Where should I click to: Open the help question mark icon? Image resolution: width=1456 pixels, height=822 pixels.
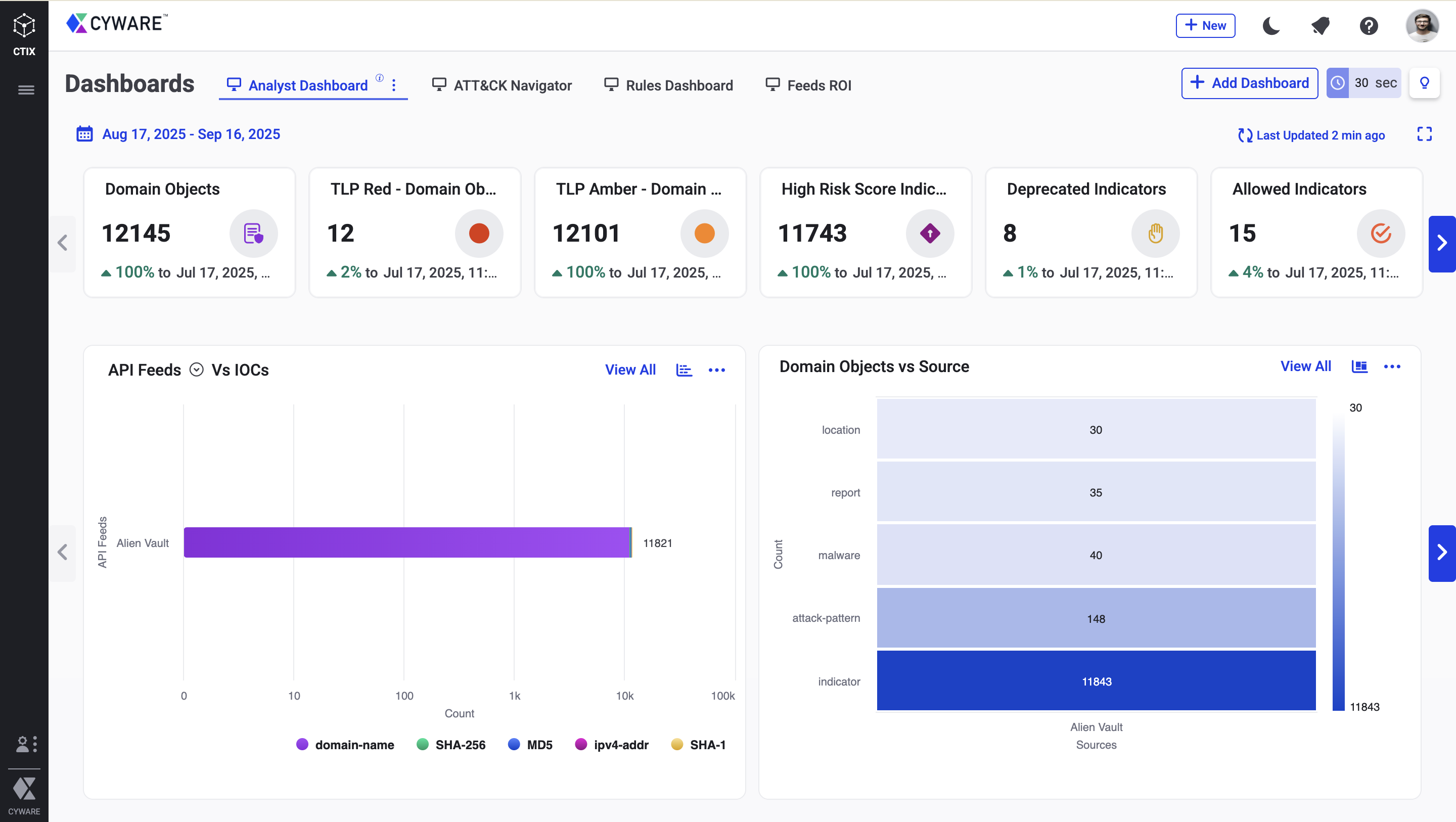(1369, 26)
